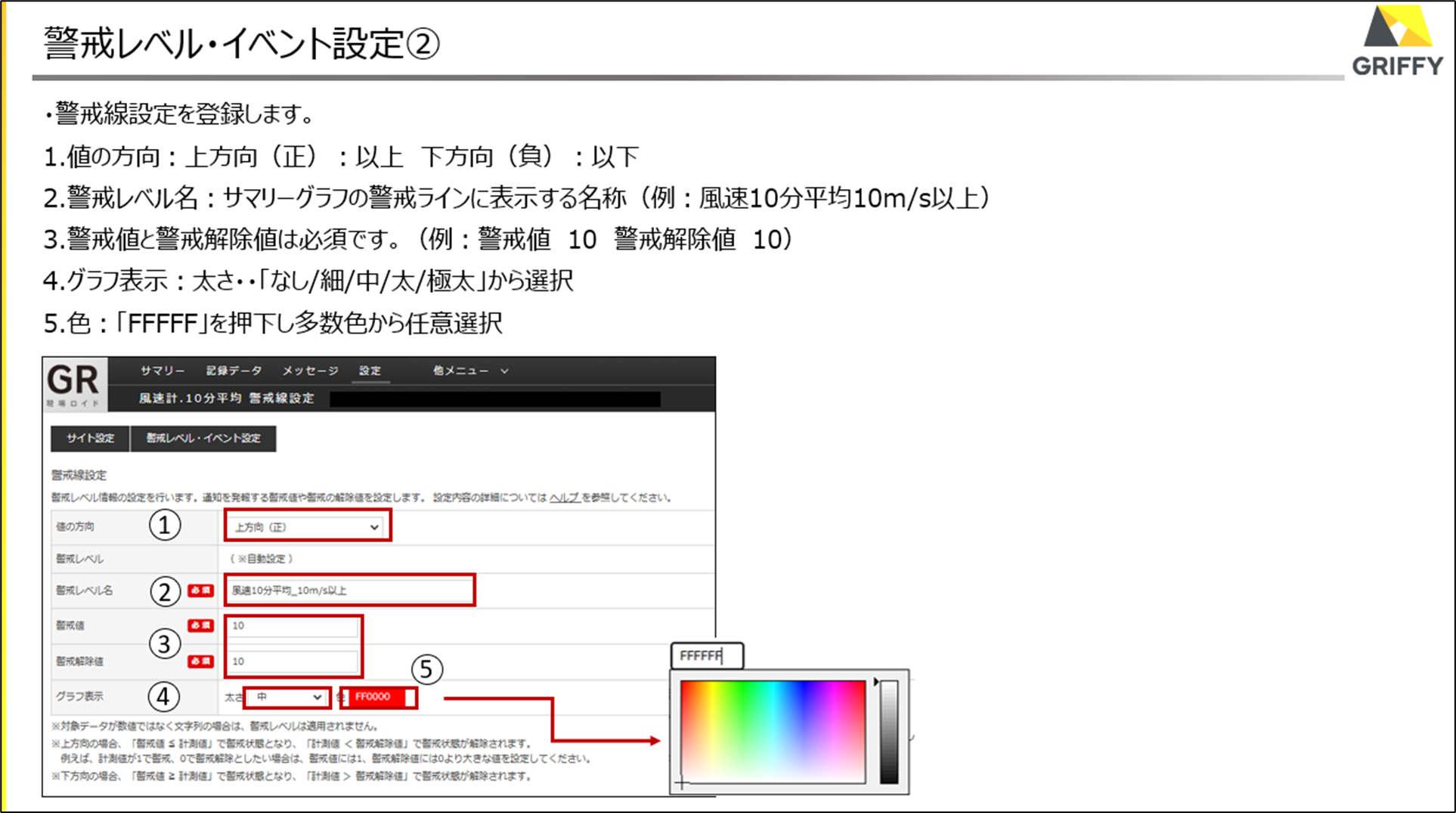The width and height of the screenshot is (1456, 813).
Task: Click the circled number 1 marker
Action: pyautogui.click(x=165, y=525)
